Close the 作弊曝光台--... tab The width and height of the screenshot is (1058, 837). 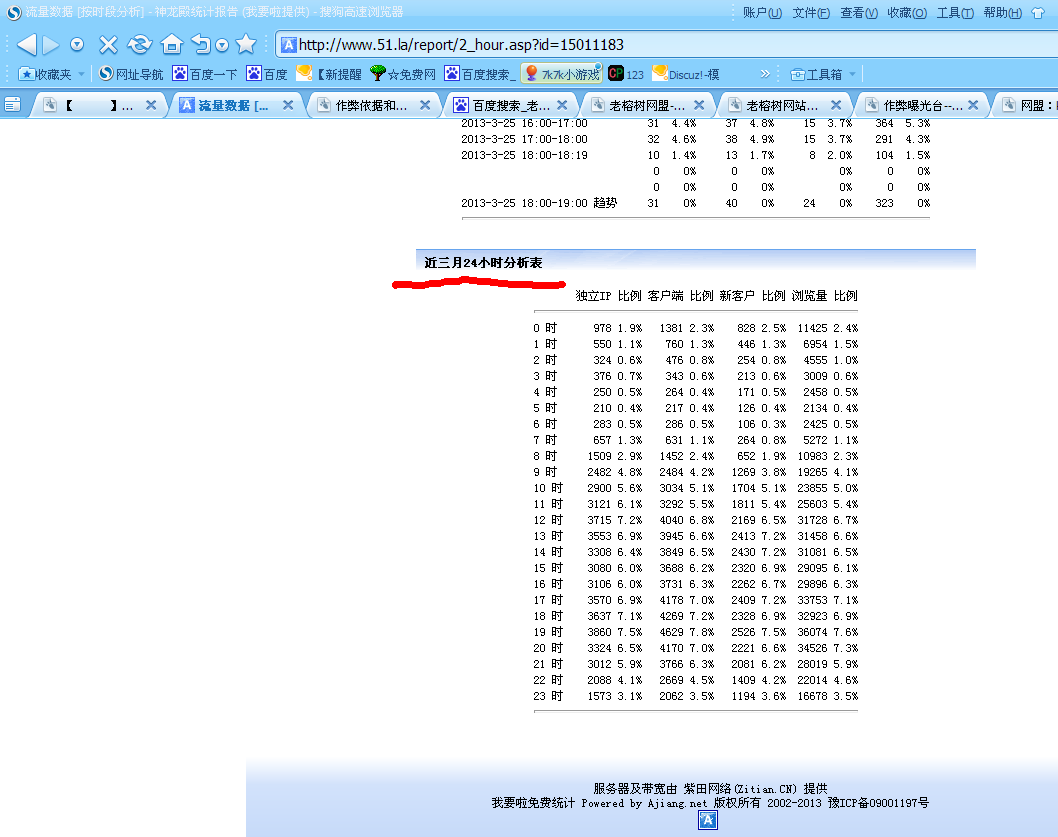click(x=973, y=105)
